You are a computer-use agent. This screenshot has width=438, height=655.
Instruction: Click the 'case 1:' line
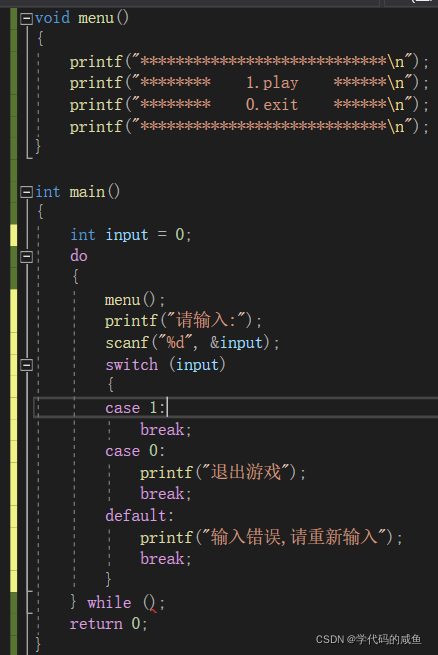[135, 408]
